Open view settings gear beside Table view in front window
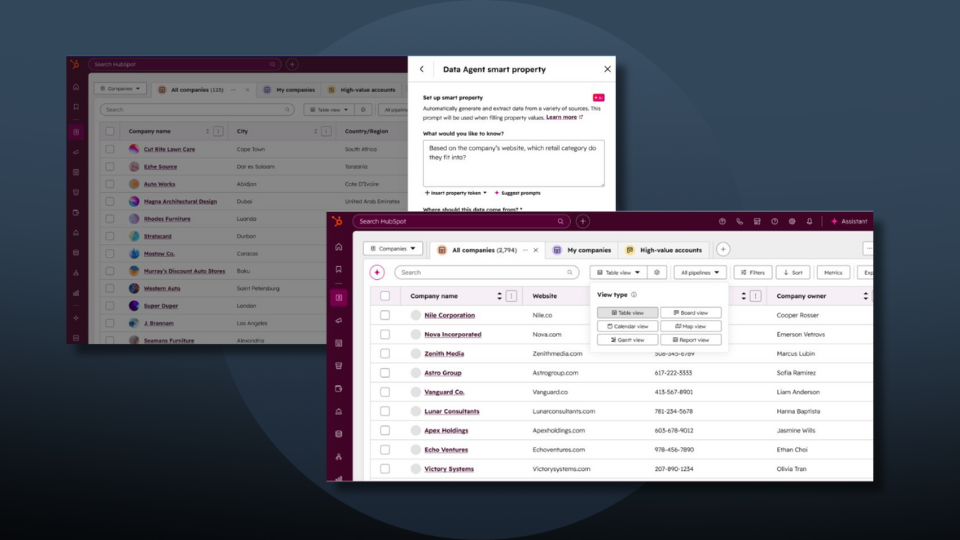The width and height of the screenshot is (960, 540). (656, 272)
